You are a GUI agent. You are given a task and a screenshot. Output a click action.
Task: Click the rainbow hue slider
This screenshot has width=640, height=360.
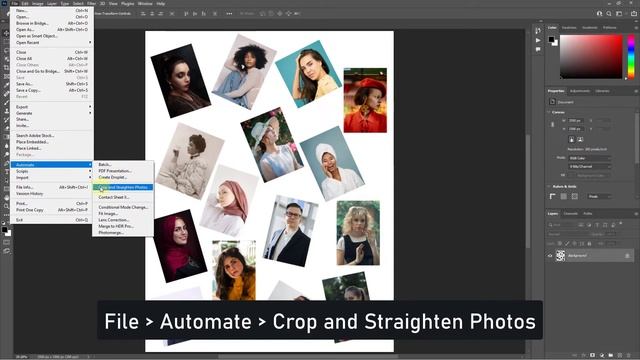(x=631, y=57)
